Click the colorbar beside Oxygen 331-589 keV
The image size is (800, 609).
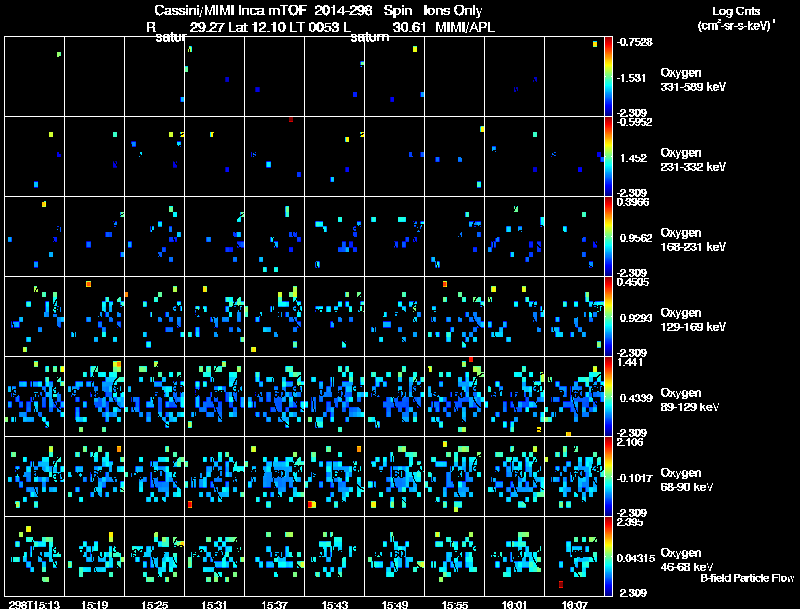[608, 77]
